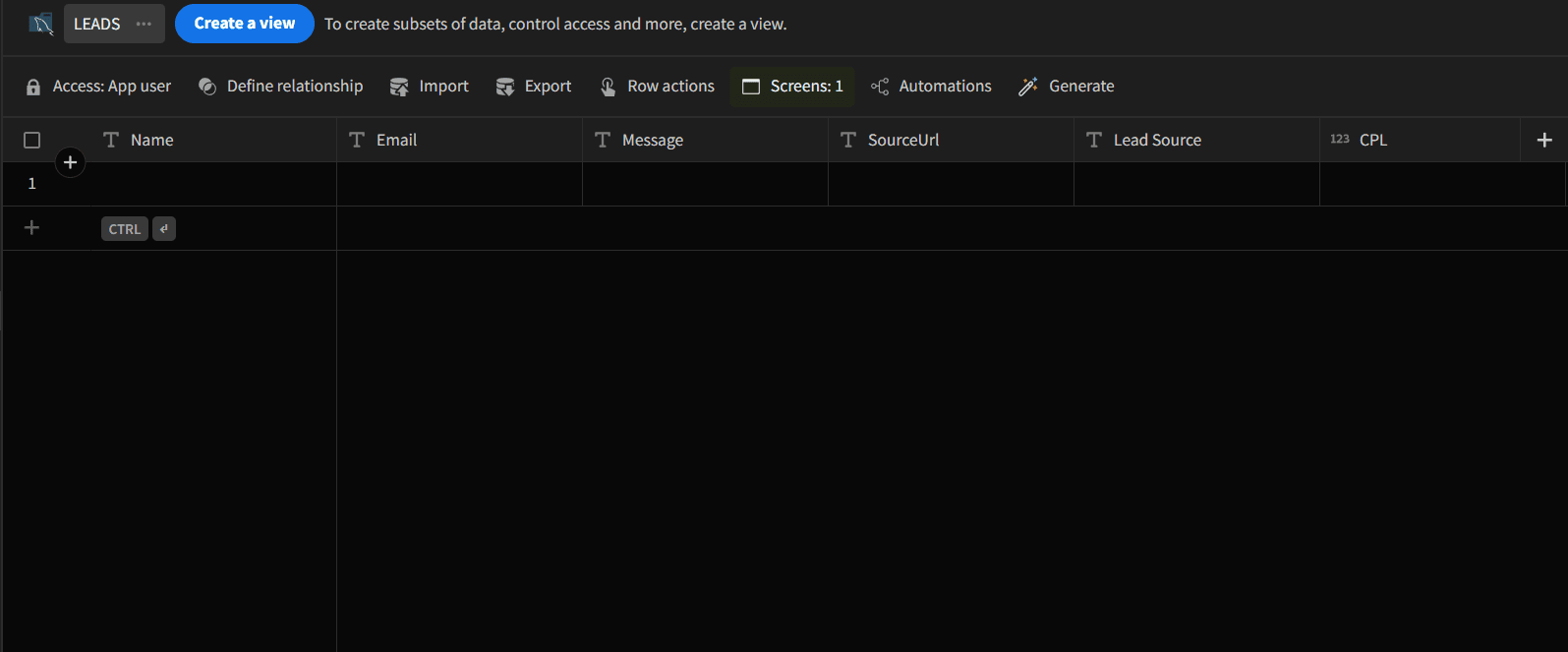
Task: Open the Email column header
Action: pyautogui.click(x=460, y=140)
